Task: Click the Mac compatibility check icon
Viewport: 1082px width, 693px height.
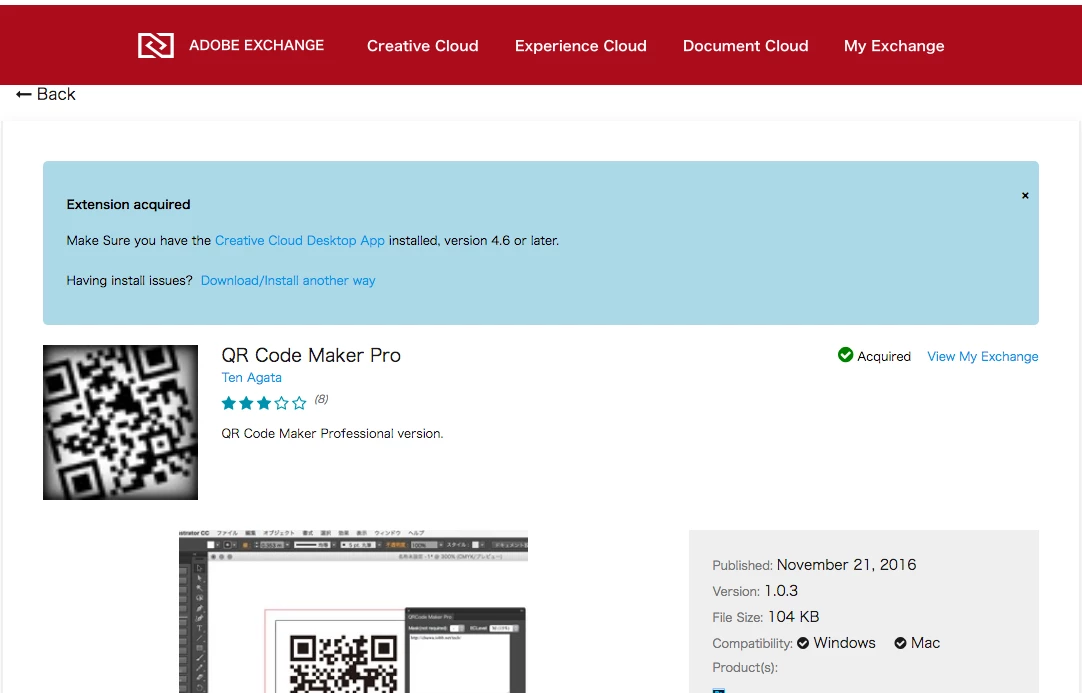Action: [901, 643]
